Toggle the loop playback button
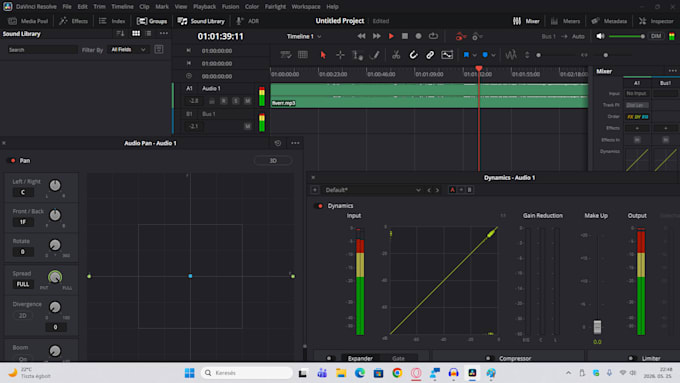 click(433, 36)
